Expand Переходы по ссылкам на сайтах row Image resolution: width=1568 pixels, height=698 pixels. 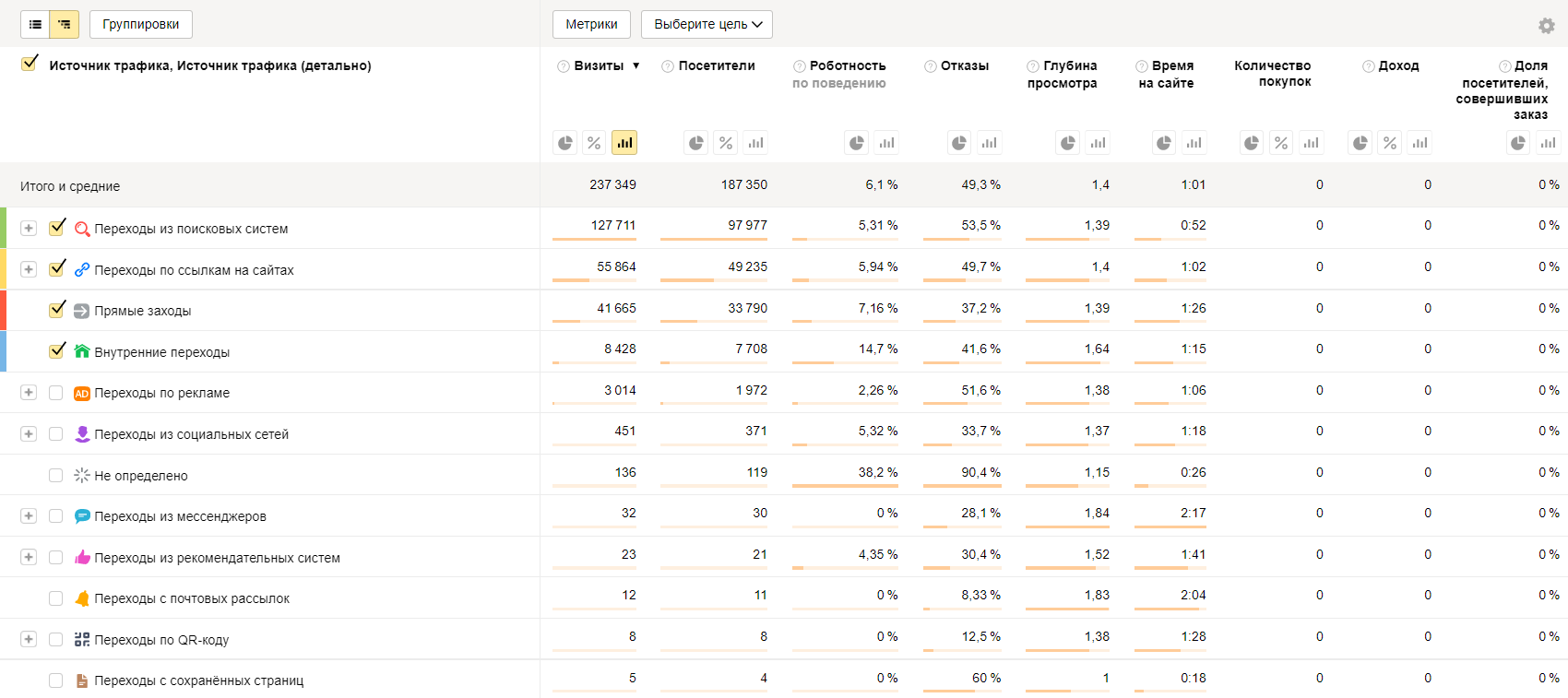point(29,269)
